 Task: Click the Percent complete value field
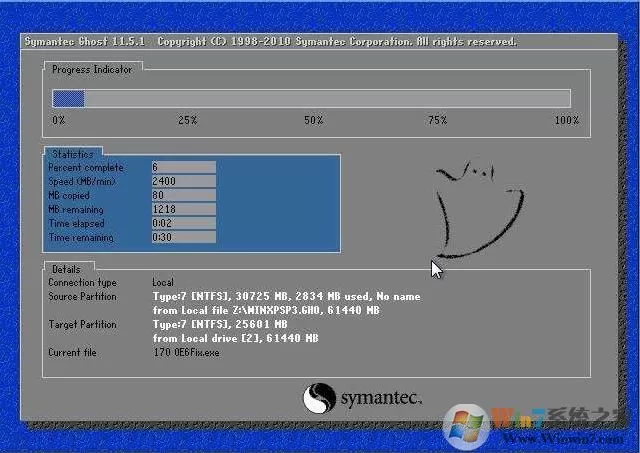(x=184, y=167)
